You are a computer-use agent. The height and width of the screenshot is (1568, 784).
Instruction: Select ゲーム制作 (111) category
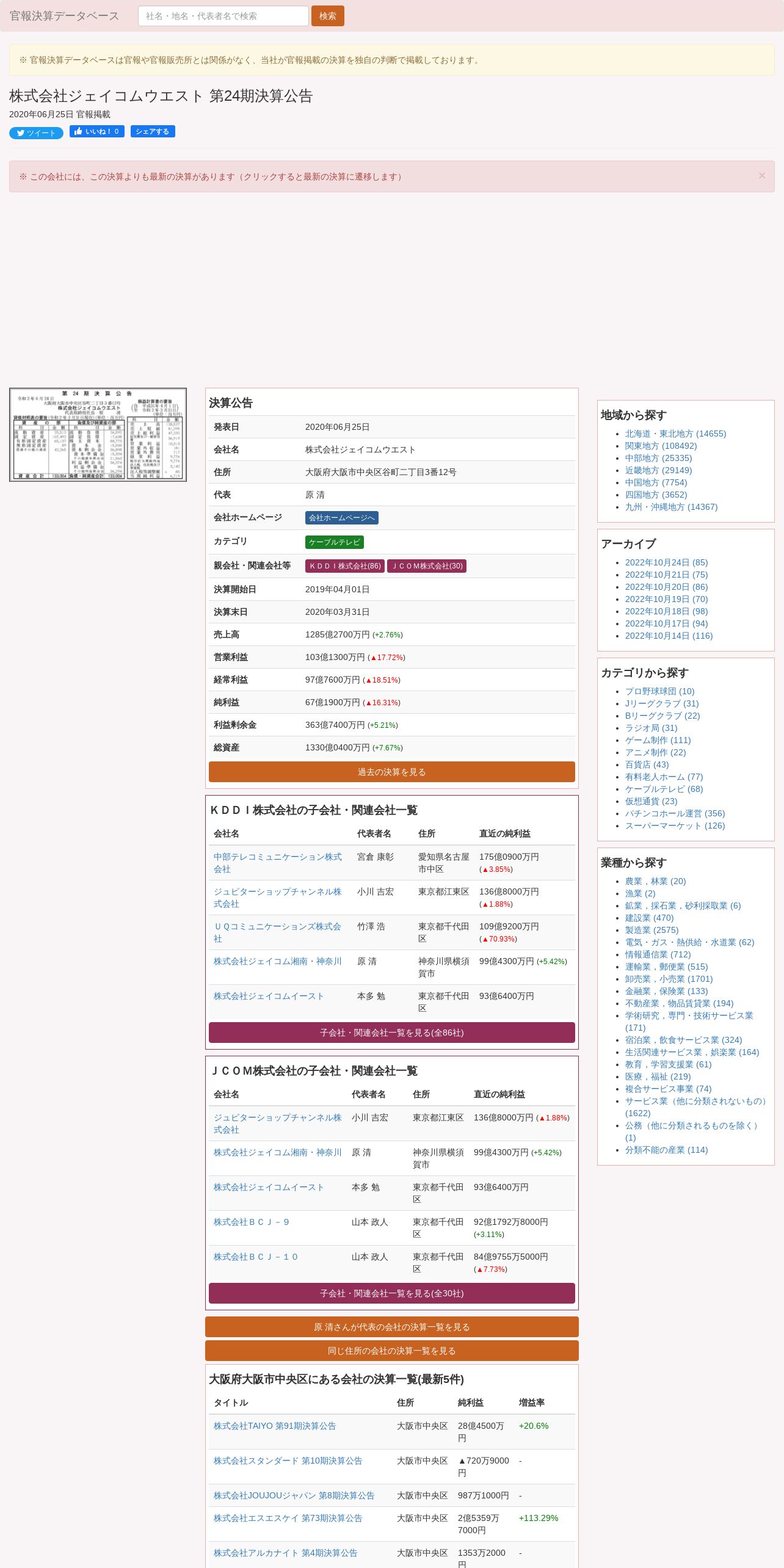tap(658, 740)
